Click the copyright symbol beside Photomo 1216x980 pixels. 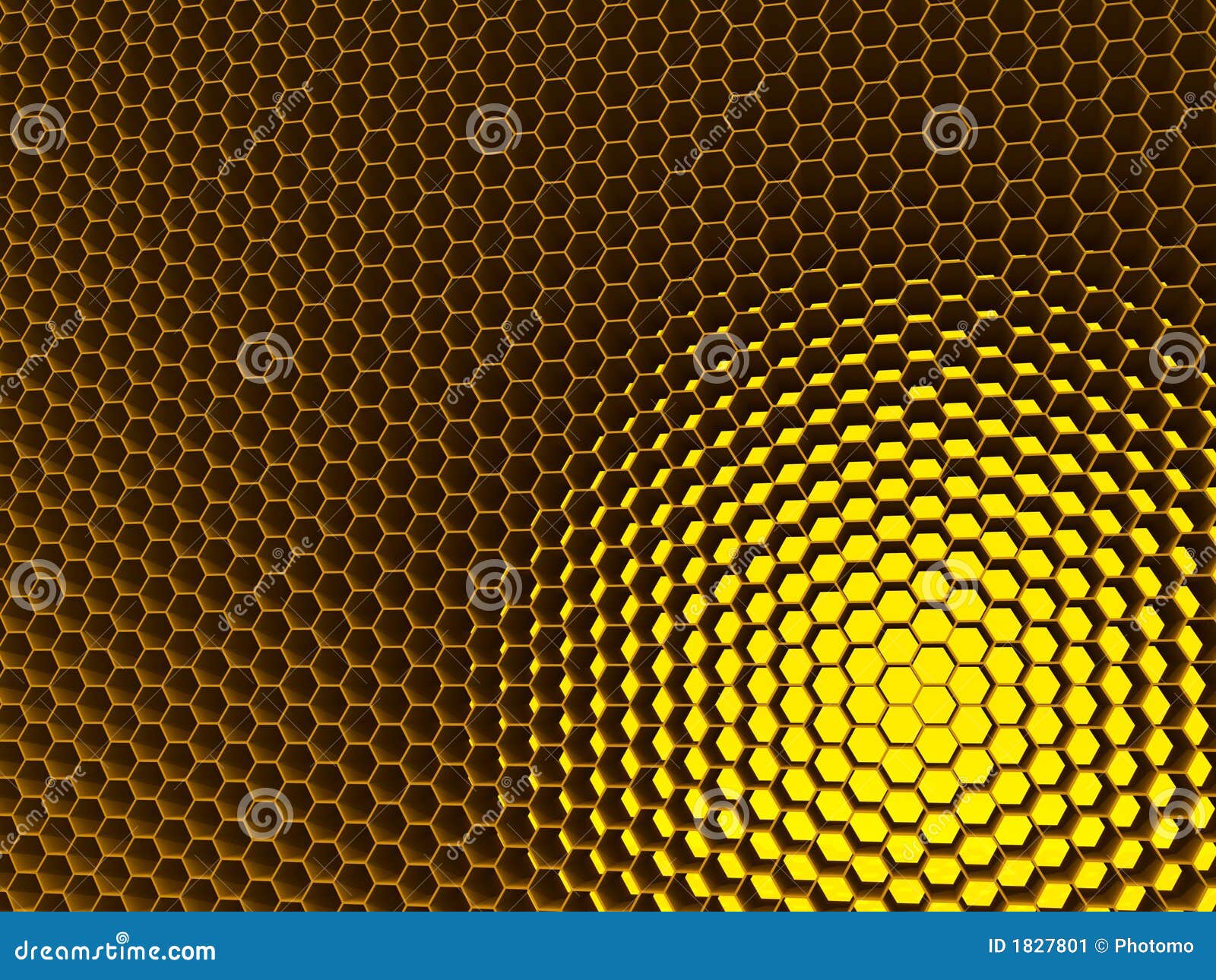tap(1102, 946)
